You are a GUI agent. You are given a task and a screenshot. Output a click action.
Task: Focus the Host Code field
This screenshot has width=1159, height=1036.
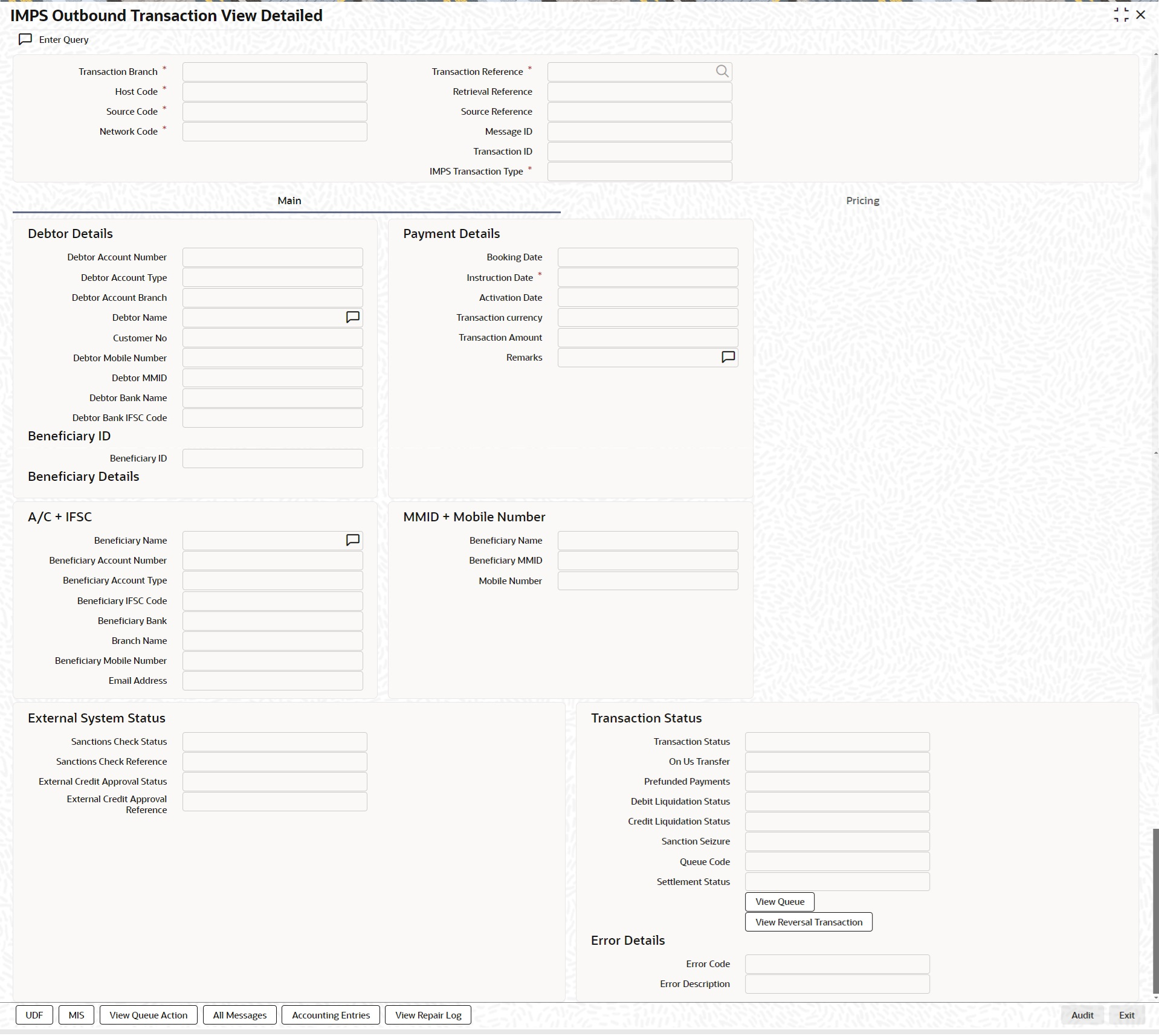(x=275, y=92)
